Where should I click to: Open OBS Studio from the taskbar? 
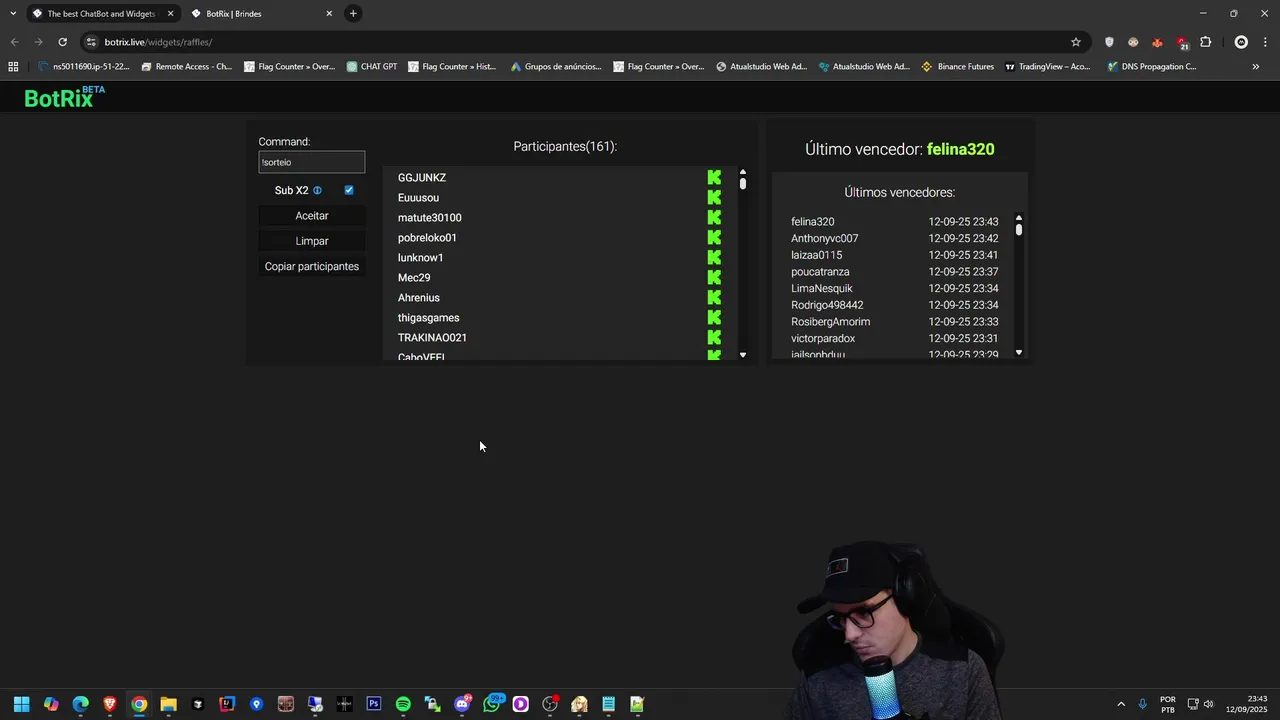tap(550, 704)
